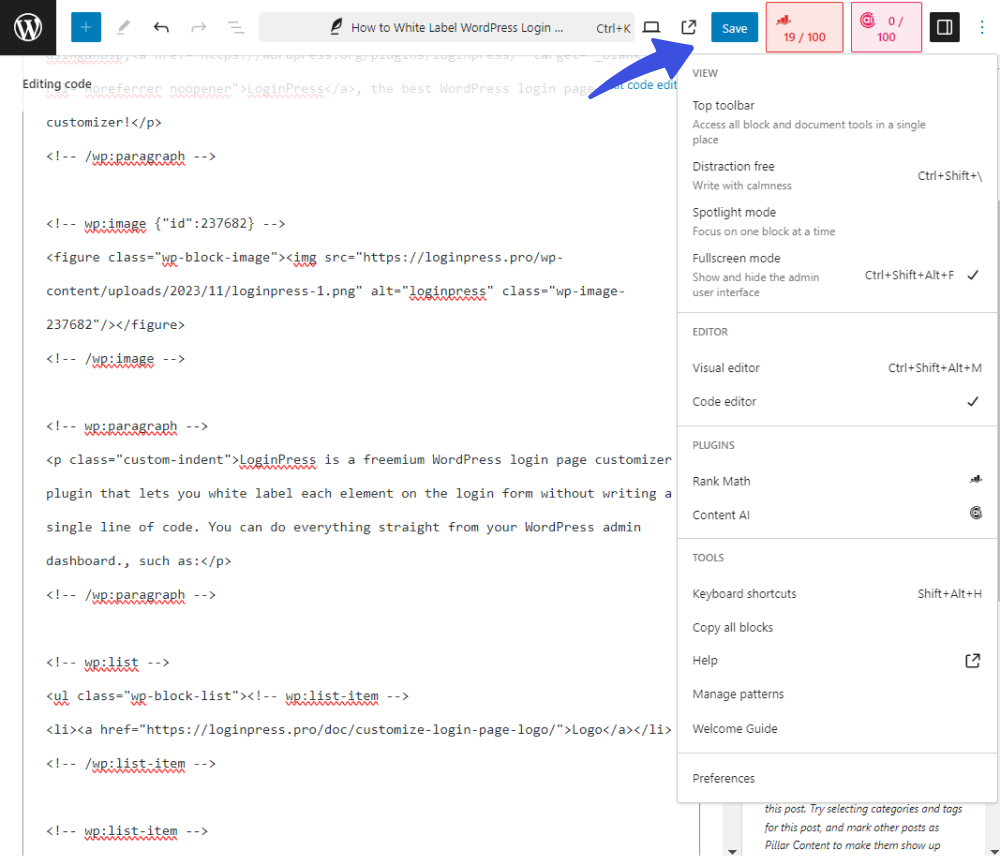Choose Copy all blocks

coord(837,627)
